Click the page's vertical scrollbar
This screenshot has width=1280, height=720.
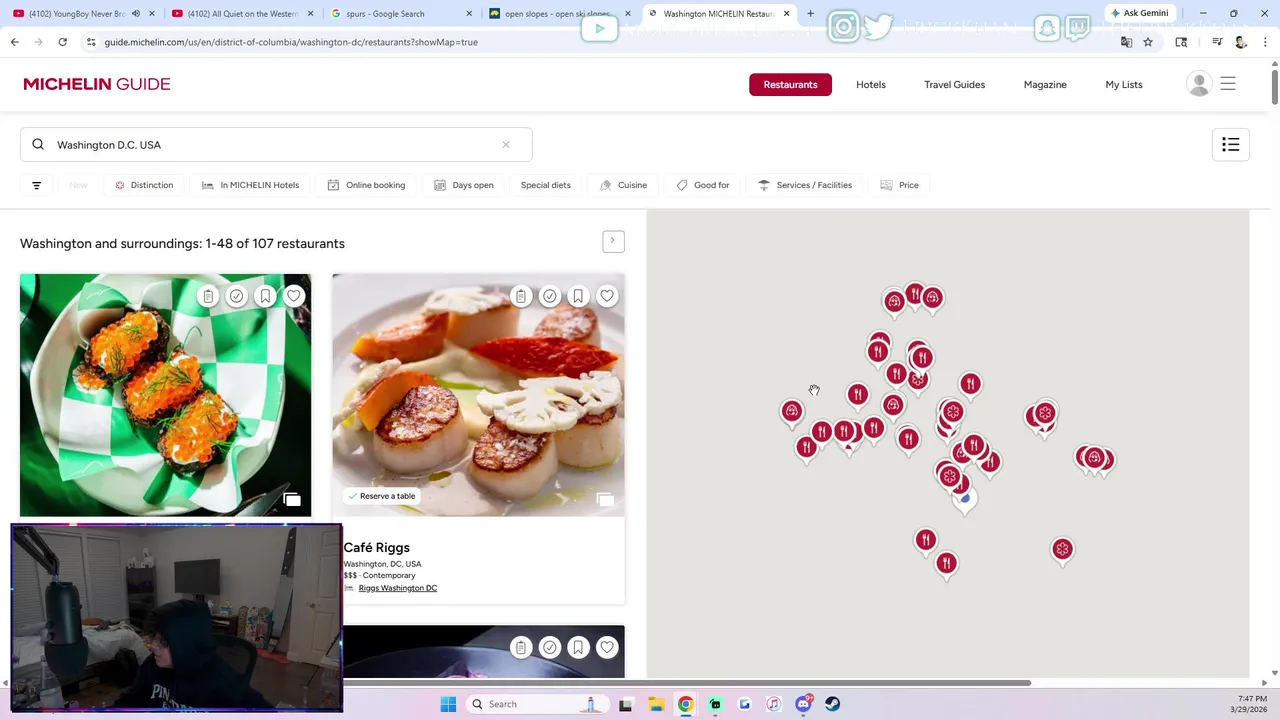1274,85
